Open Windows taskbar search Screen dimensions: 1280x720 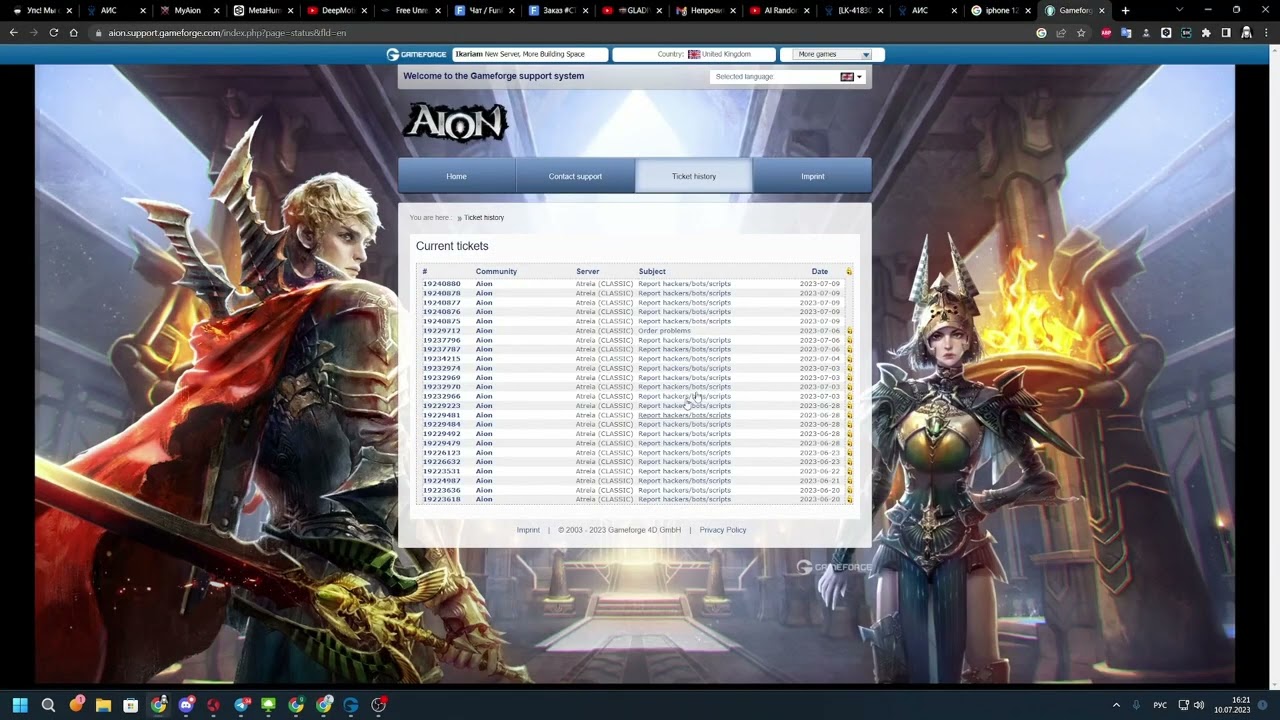tap(48, 705)
